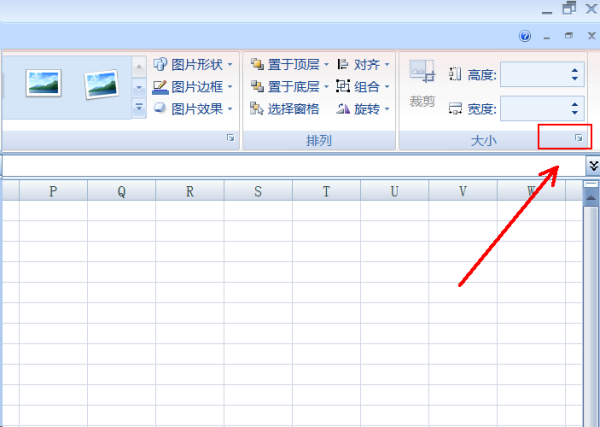Click the 置于顶层 button
The width and height of the screenshot is (600, 427).
[285, 64]
